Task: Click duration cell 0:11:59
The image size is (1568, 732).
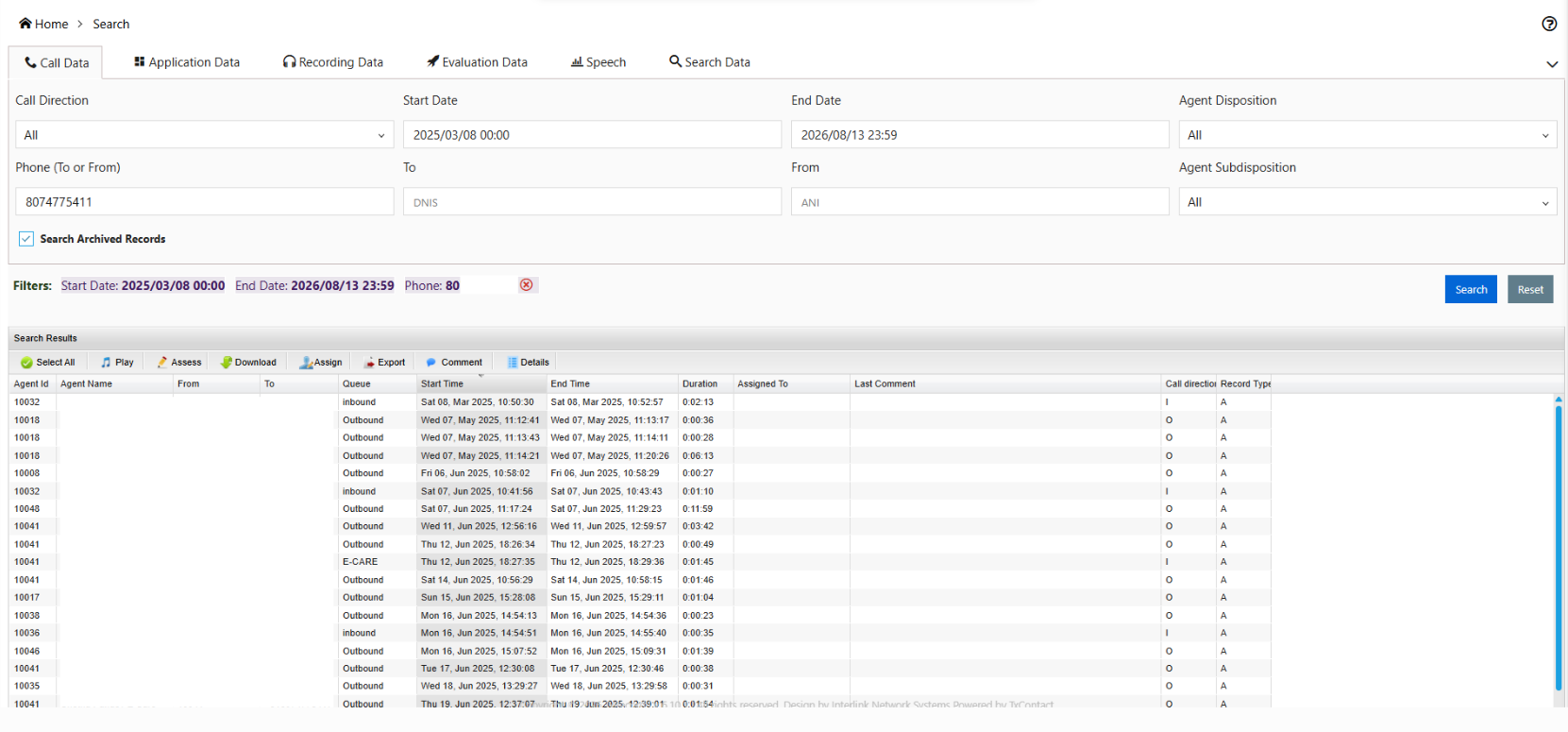Action: 706,509
